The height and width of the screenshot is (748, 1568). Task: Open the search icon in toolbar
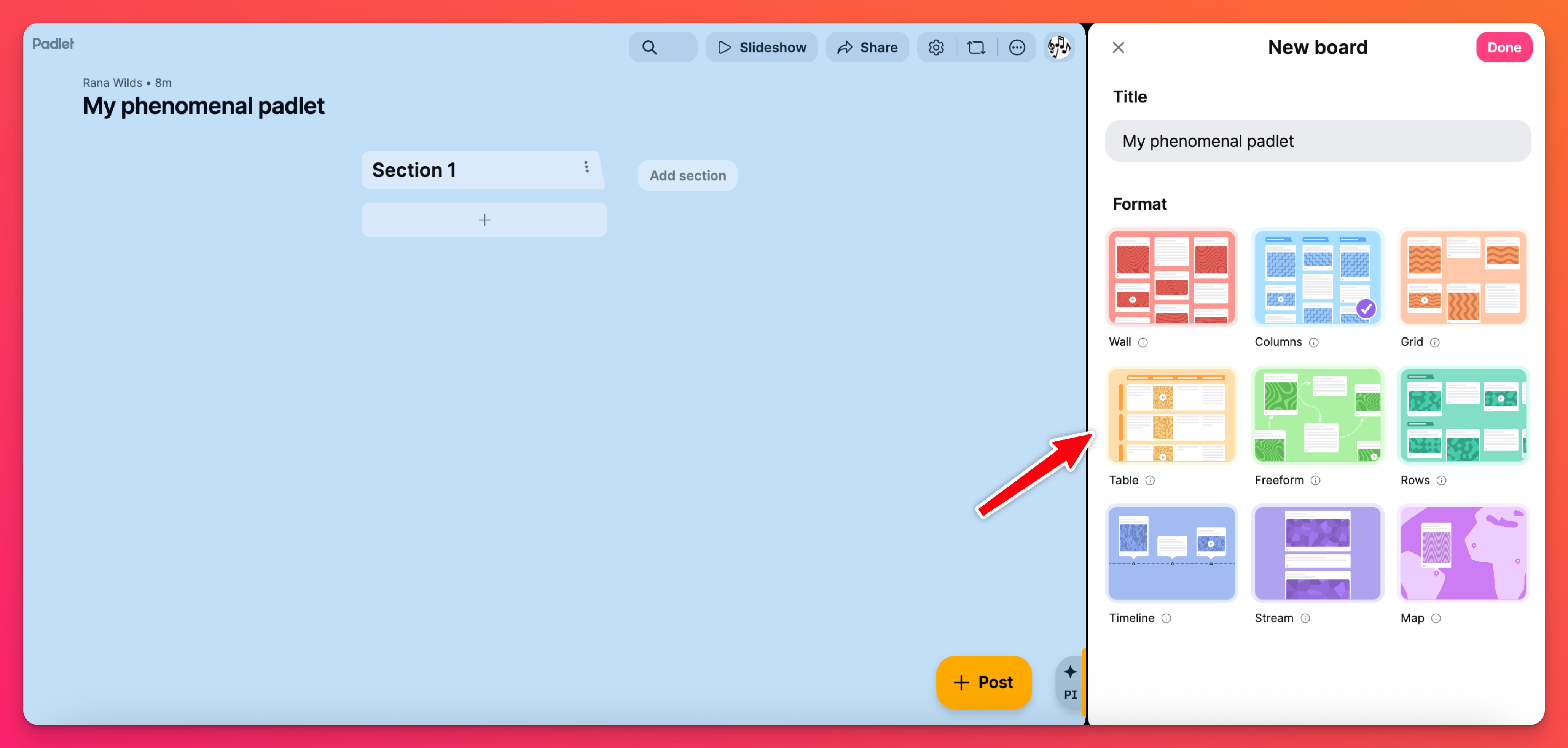650,48
